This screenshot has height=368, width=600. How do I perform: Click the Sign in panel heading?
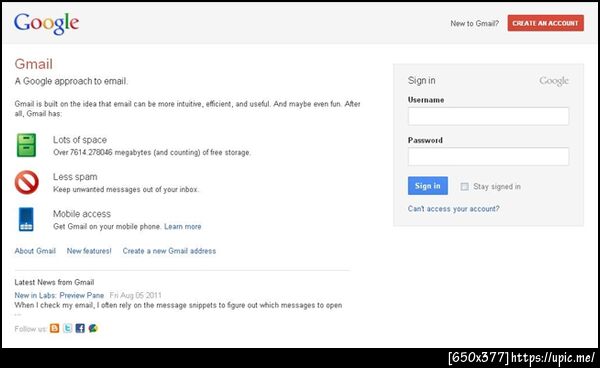pyautogui.click(x=421, y=81)
